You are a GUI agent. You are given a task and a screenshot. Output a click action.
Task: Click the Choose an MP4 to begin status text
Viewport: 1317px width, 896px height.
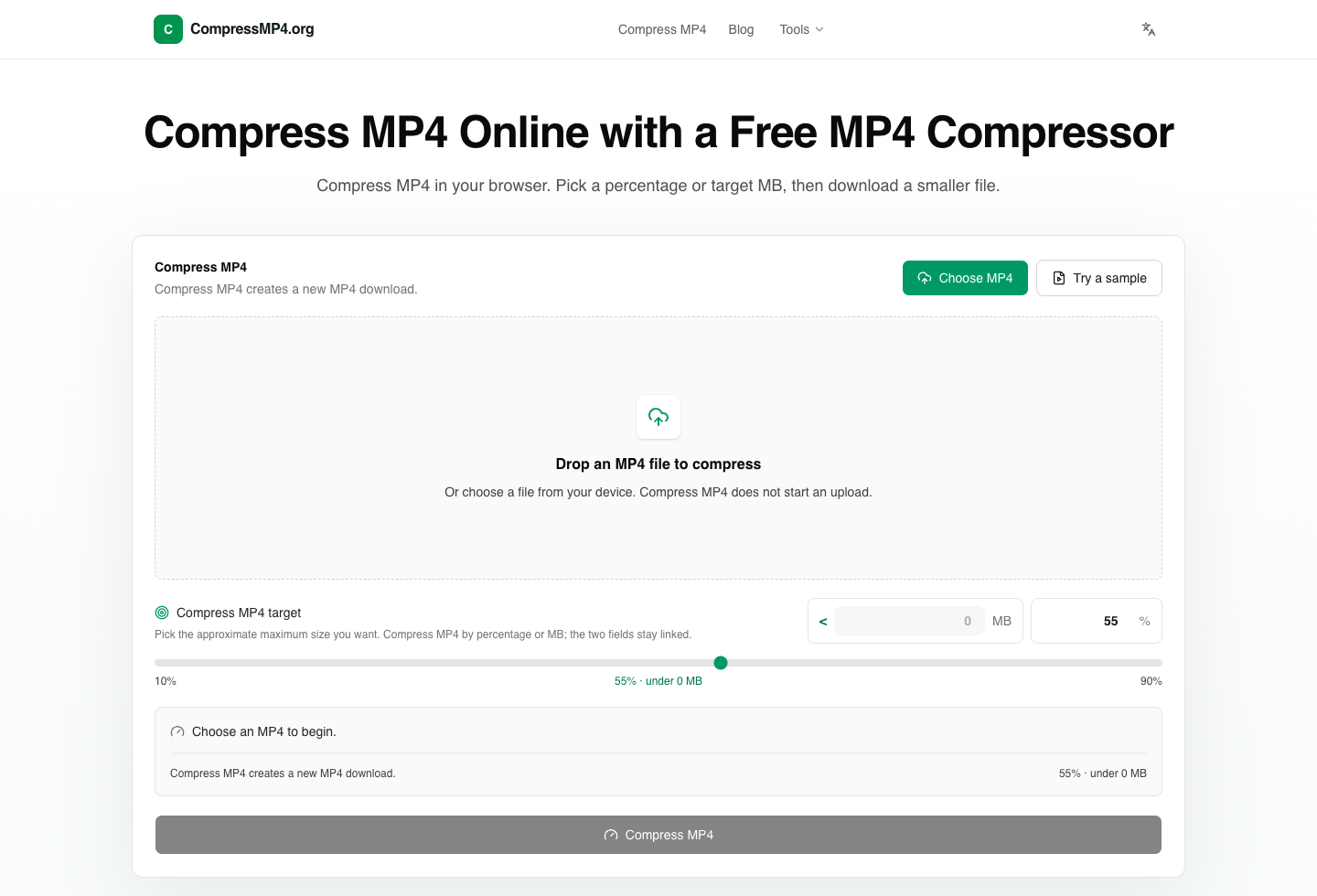(264, 731)
